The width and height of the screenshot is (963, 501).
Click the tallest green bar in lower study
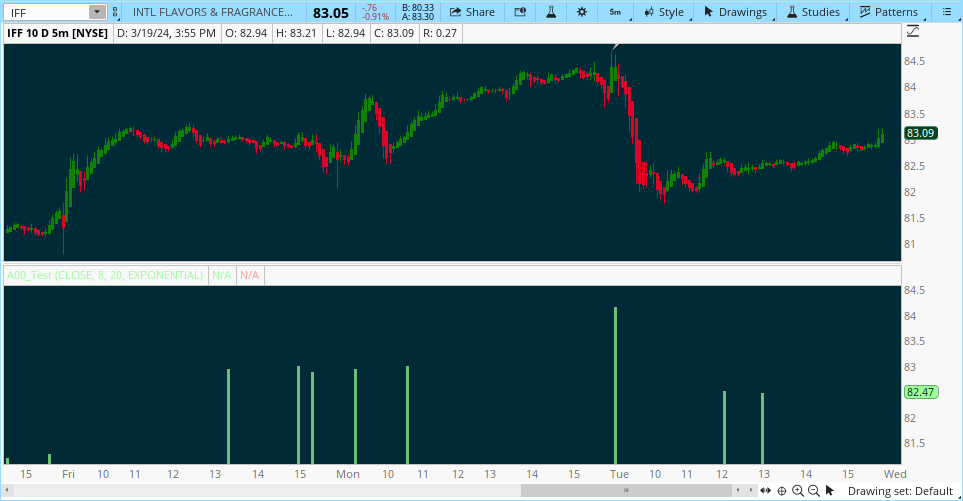click(x=615, y=385)
